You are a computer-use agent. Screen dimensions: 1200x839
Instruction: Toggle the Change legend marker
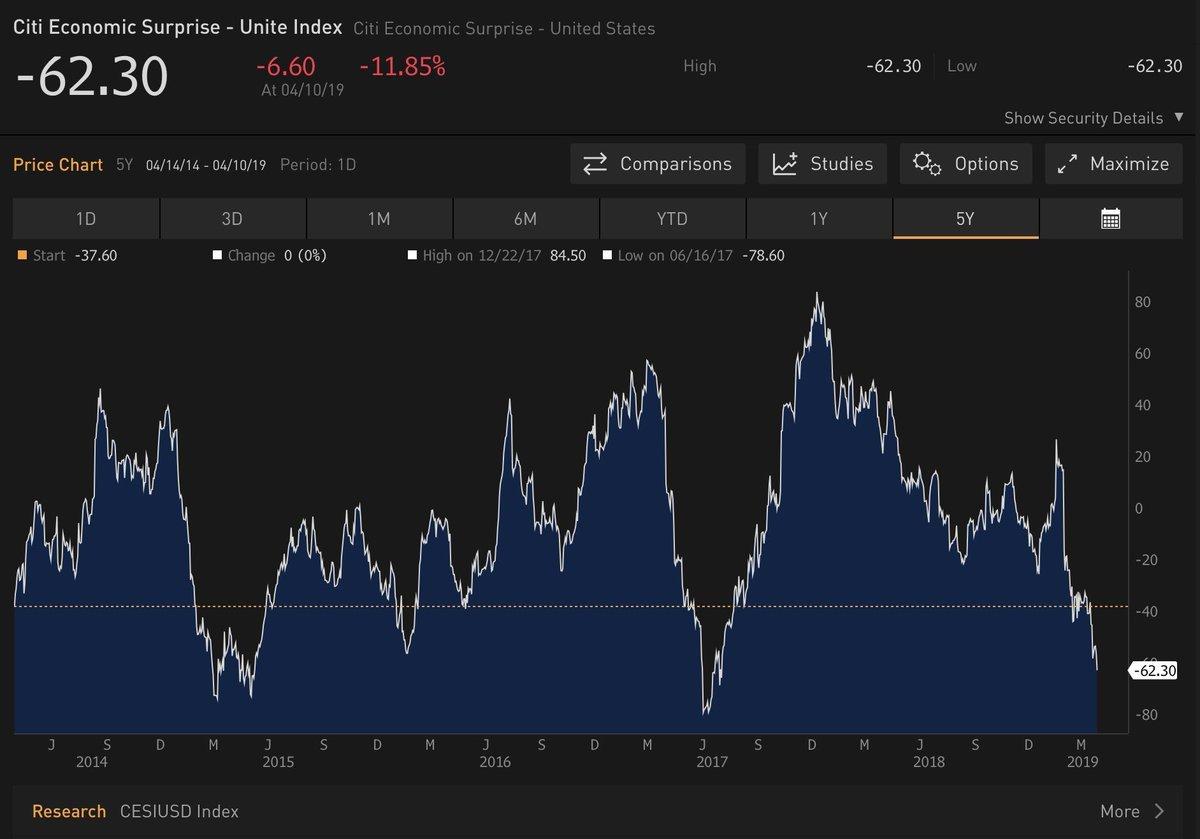tap(217, 256)
